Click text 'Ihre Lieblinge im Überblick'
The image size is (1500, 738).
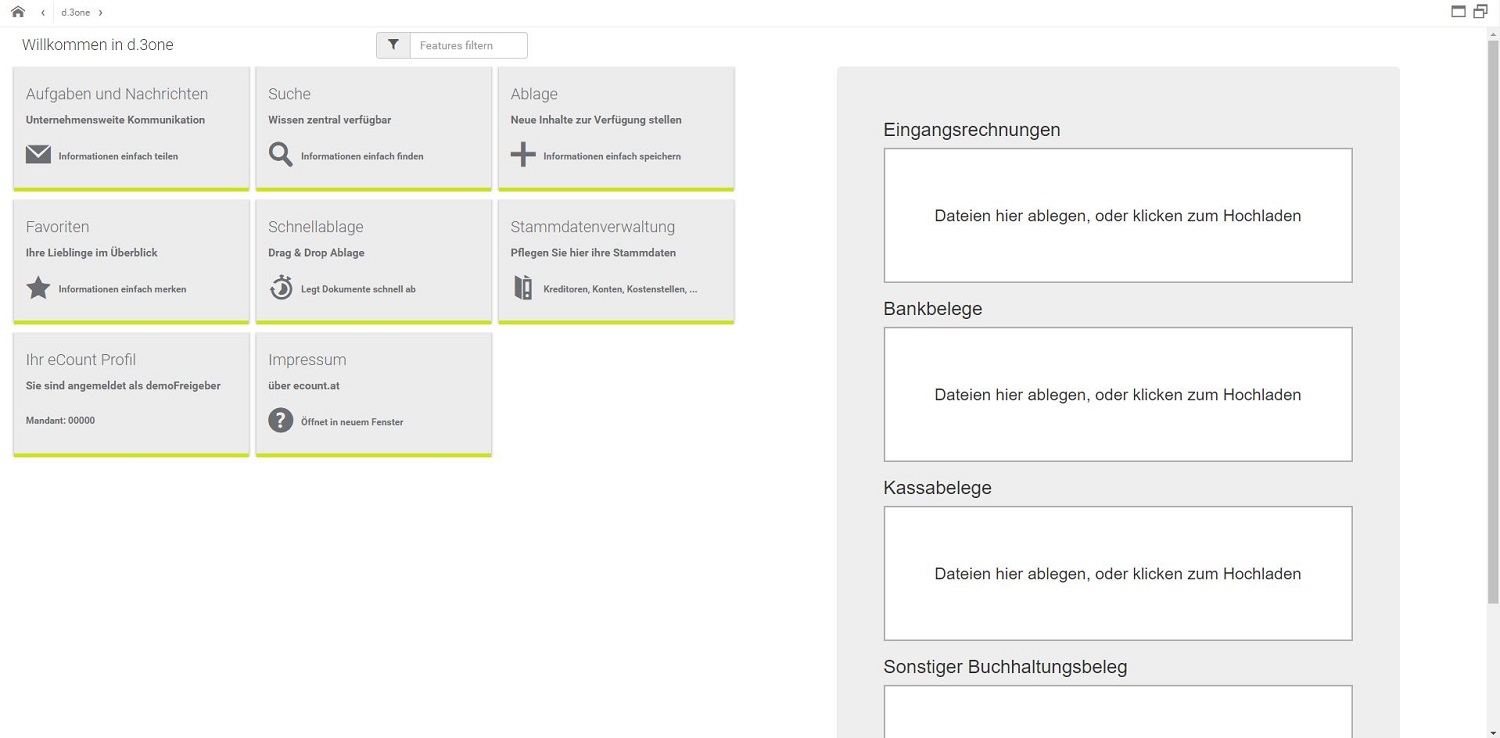92,253
